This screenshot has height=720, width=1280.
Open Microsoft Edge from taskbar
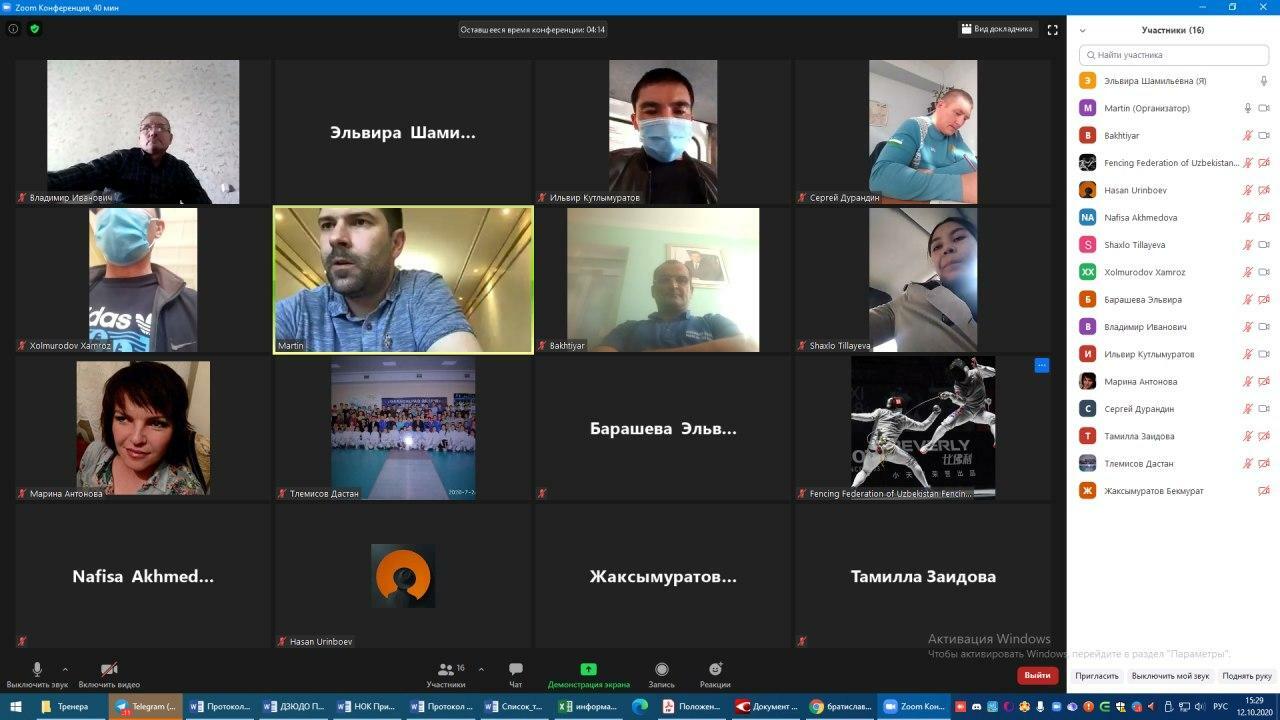click(640, 706)
